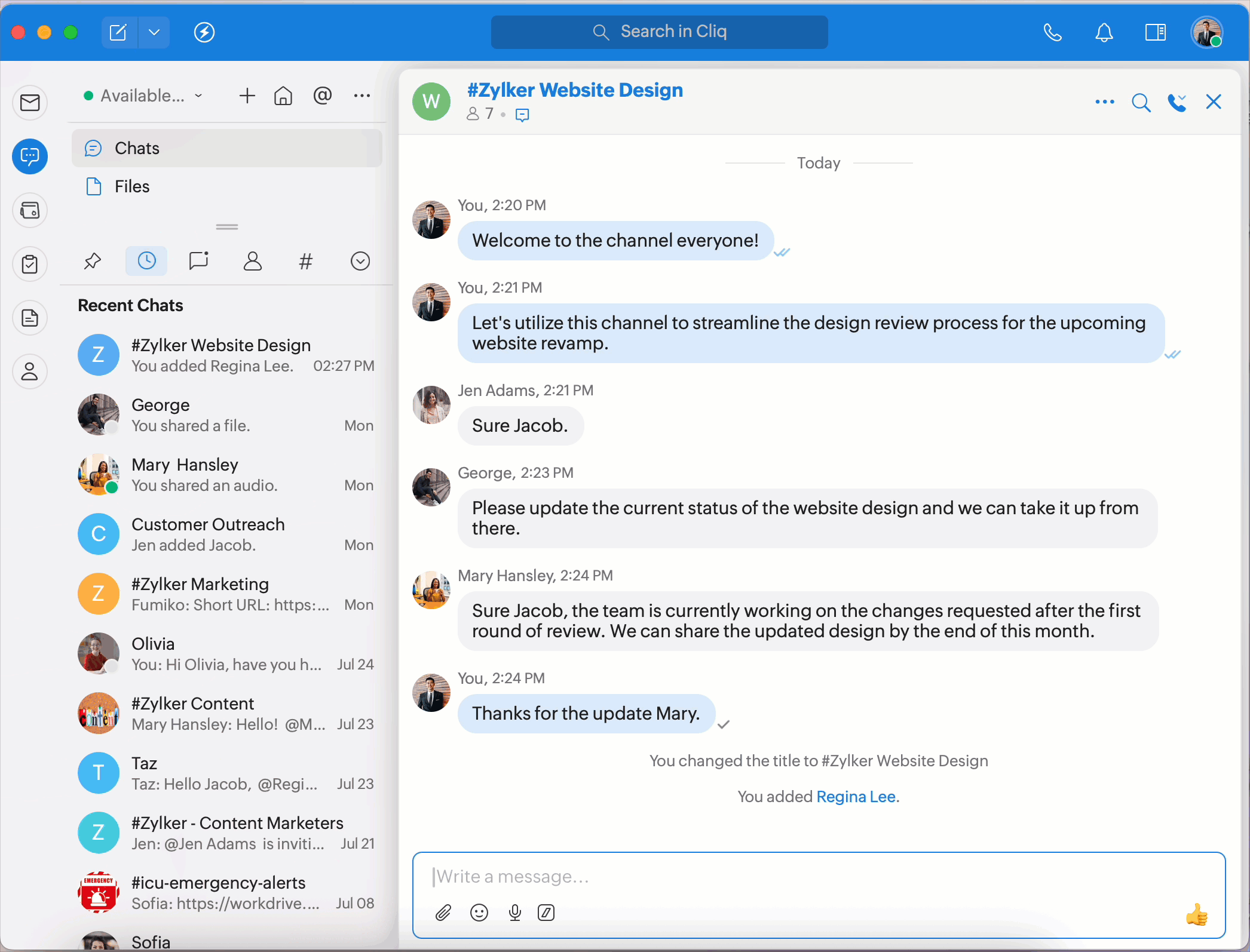
Task: Open the Regina Lee link in the chat
Action: (856, 797)
